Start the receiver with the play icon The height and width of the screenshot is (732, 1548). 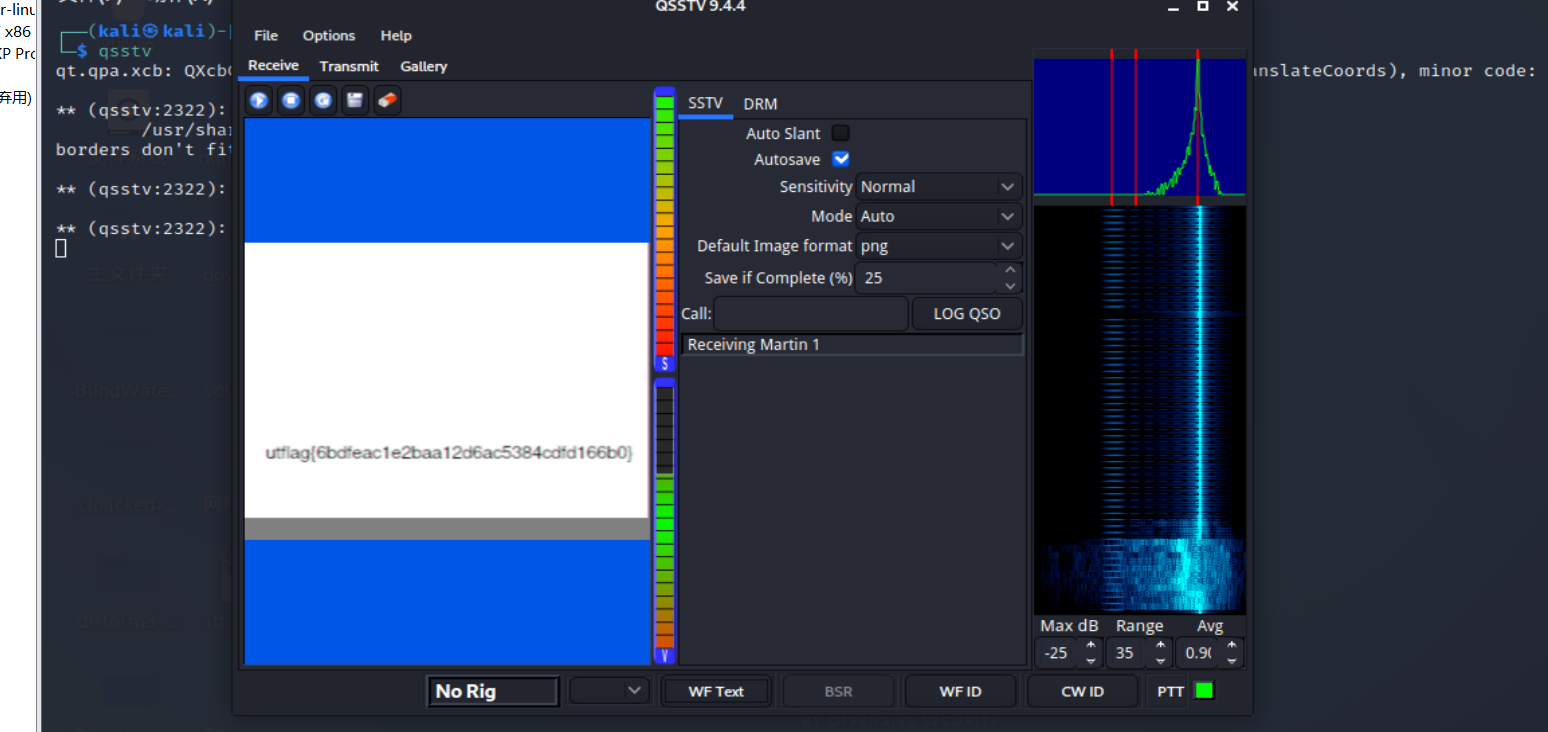point(259,100)
